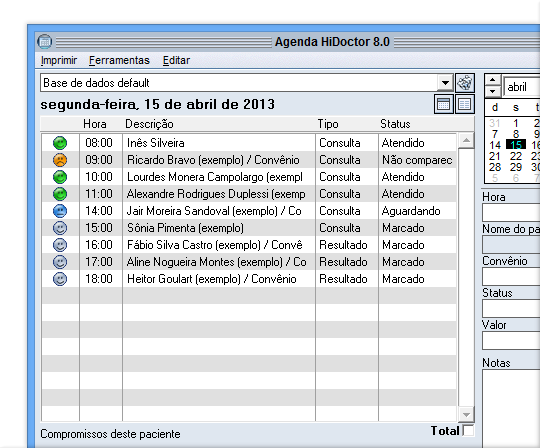Viewport: 540px width, 448px height.
Task: Click the Convênio input field
Action: [x=511, y=277]
